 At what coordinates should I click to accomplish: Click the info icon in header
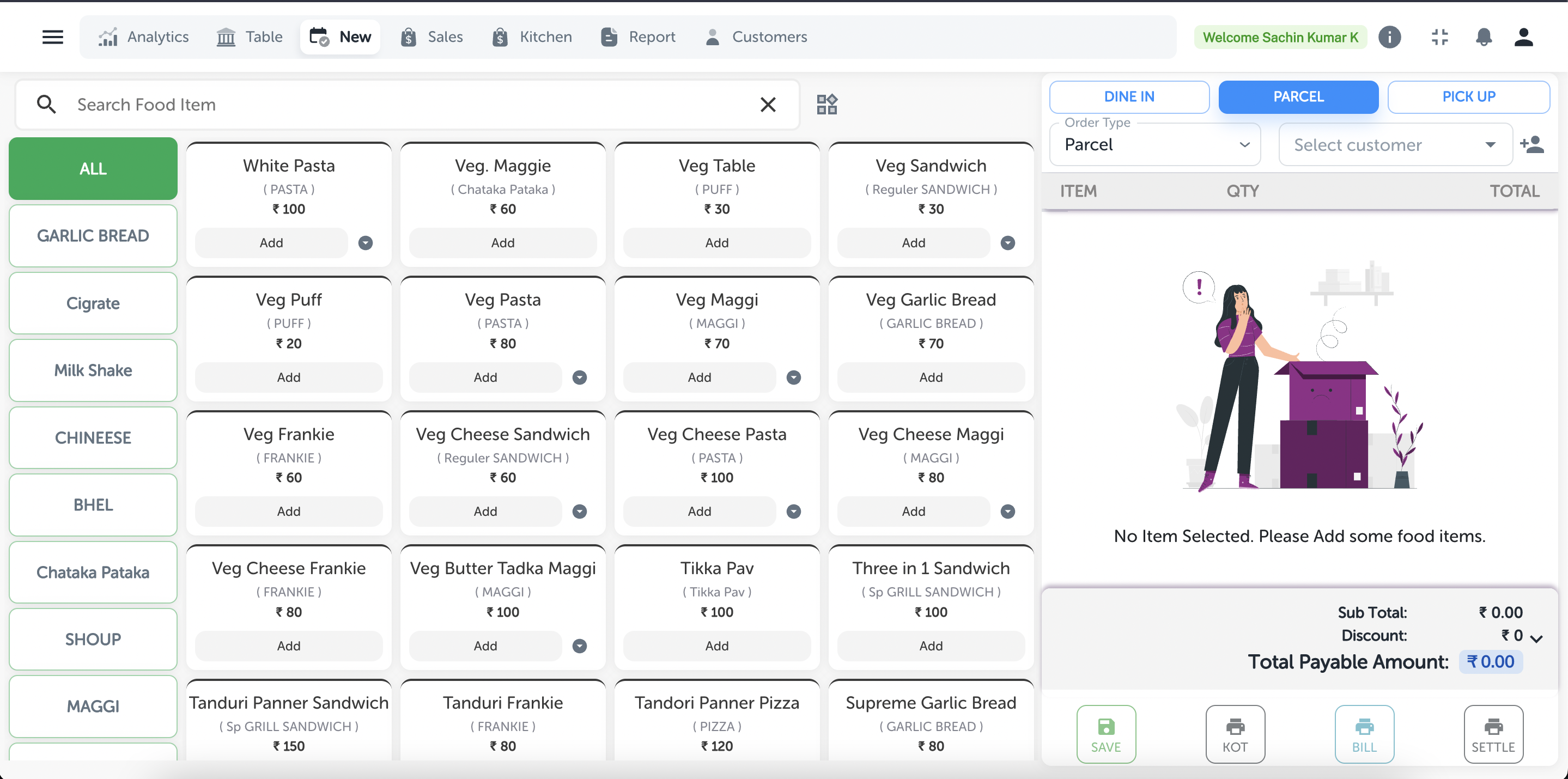pyautogui.click(x=1390, y=37)
